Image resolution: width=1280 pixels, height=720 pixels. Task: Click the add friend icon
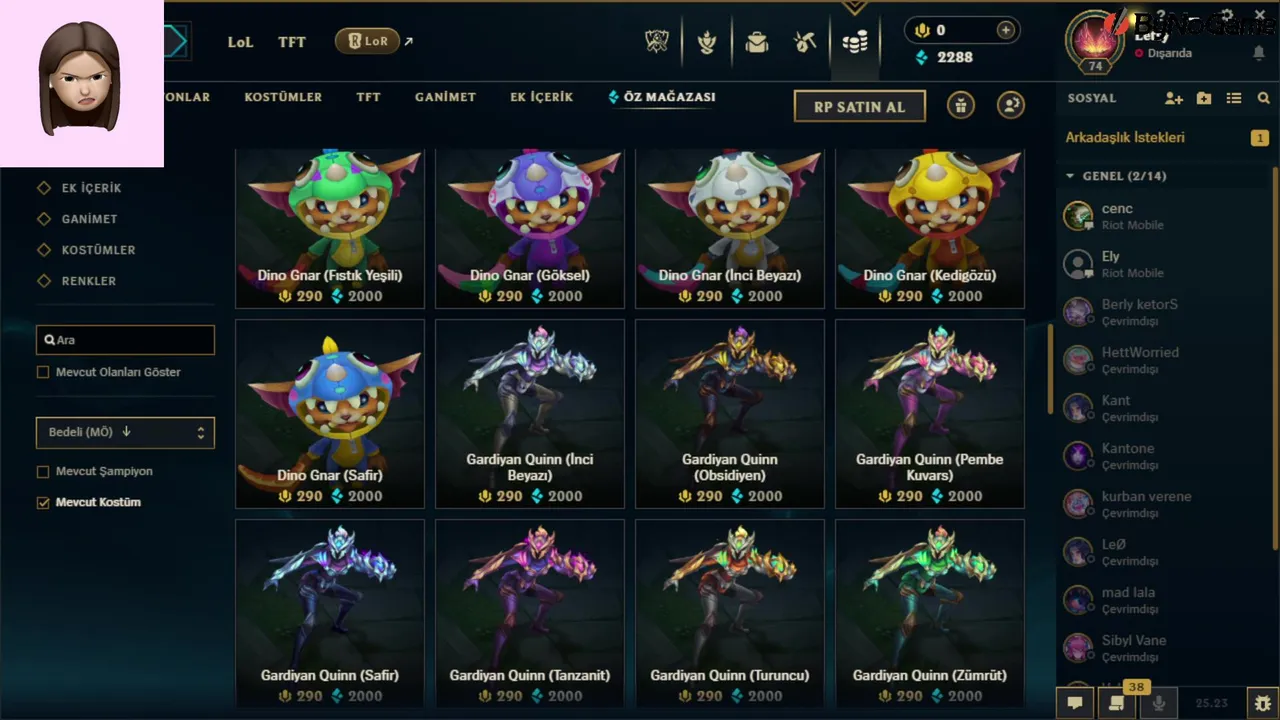click(1174, 98)
